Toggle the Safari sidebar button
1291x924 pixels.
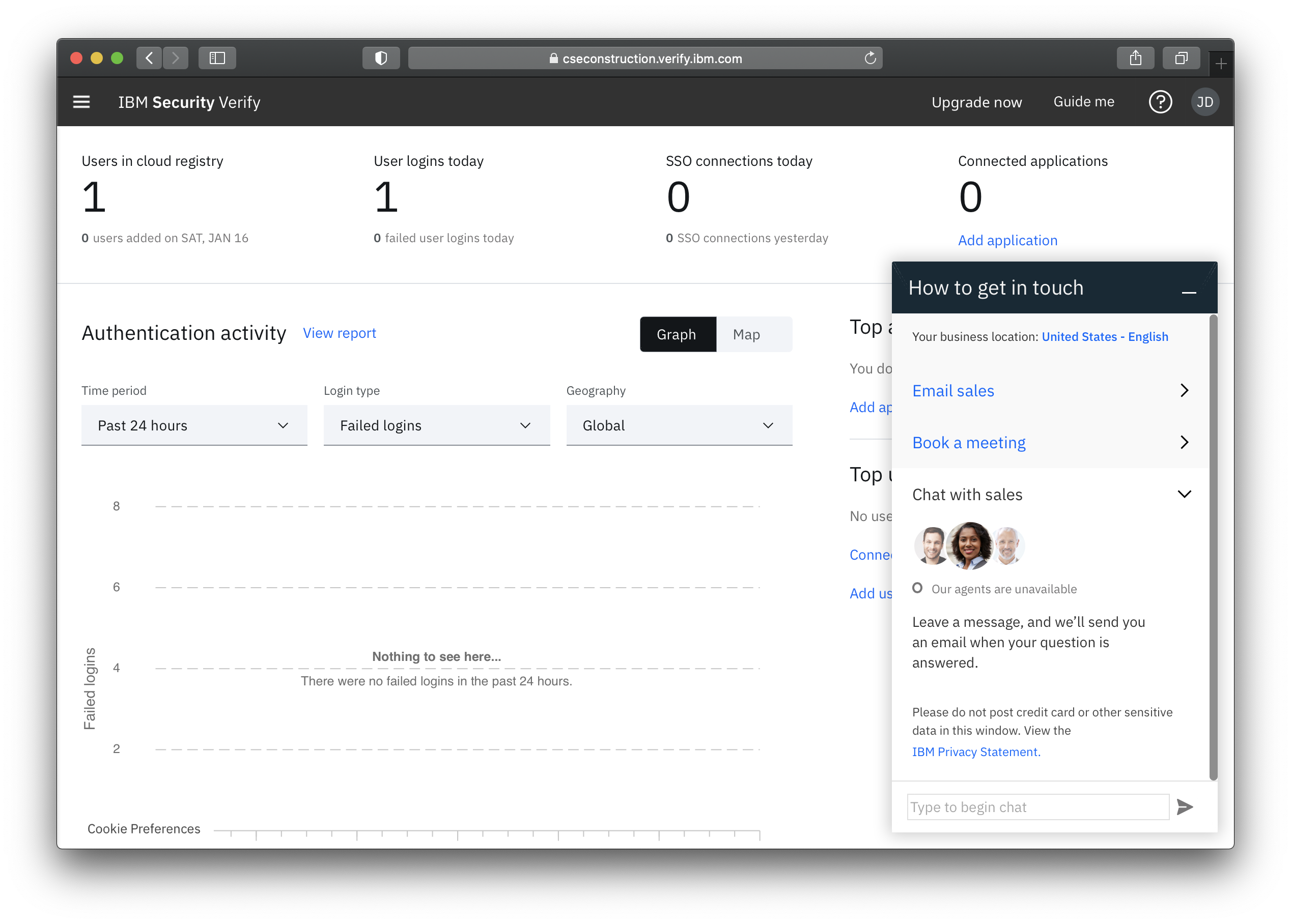point(217,58)
